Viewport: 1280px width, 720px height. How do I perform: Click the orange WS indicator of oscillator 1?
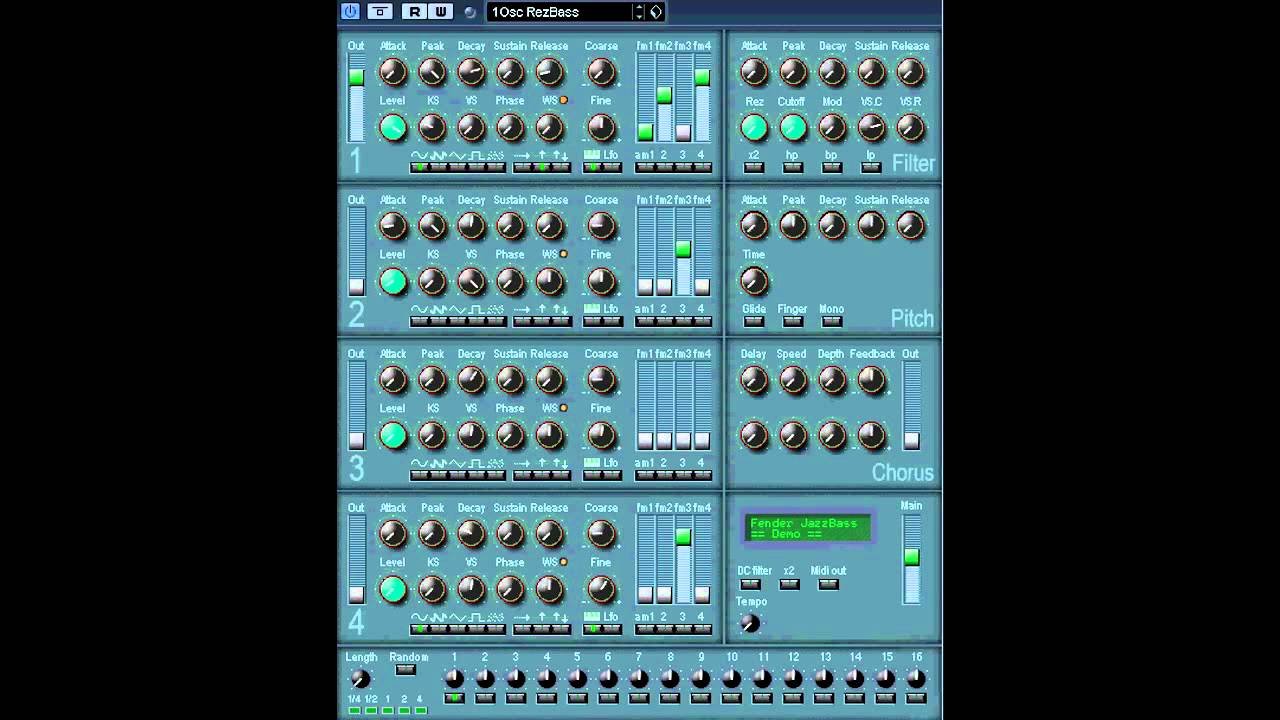[563, 100]
